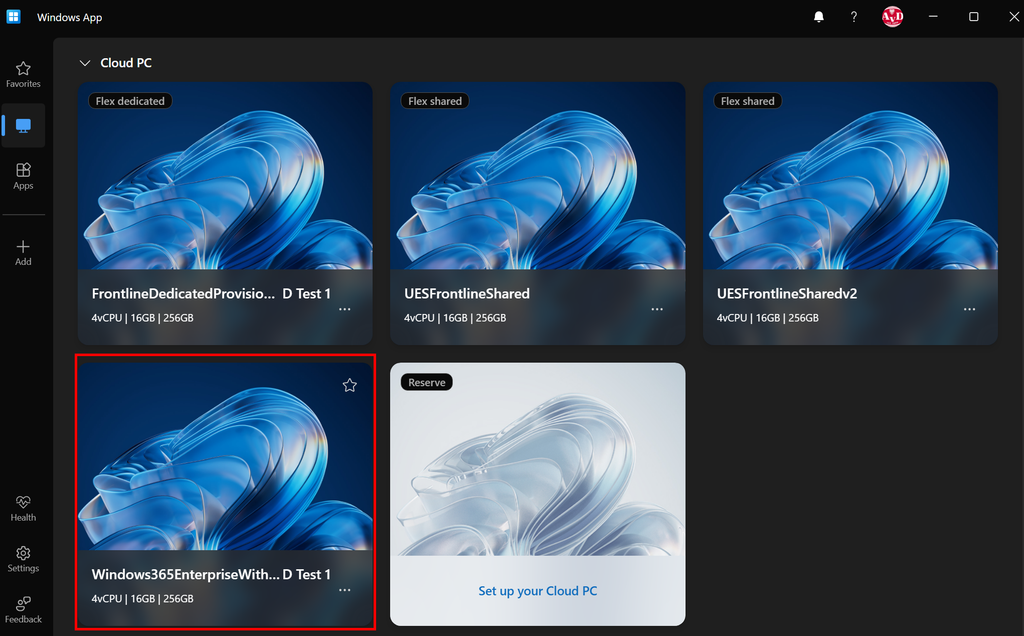Open the UESFrontlineSharedv2 Cloud PC thumbnail

tap(850, 176)
